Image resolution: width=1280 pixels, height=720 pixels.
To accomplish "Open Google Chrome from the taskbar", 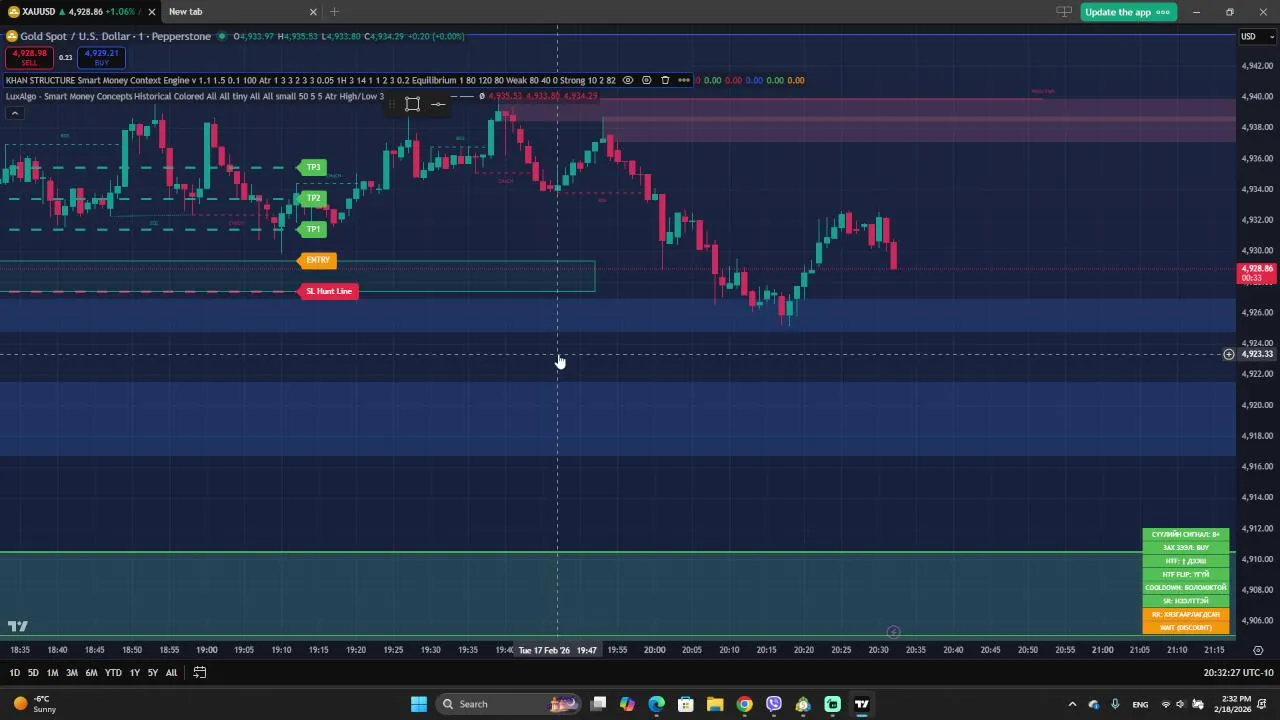I will (x=744, y=704).
